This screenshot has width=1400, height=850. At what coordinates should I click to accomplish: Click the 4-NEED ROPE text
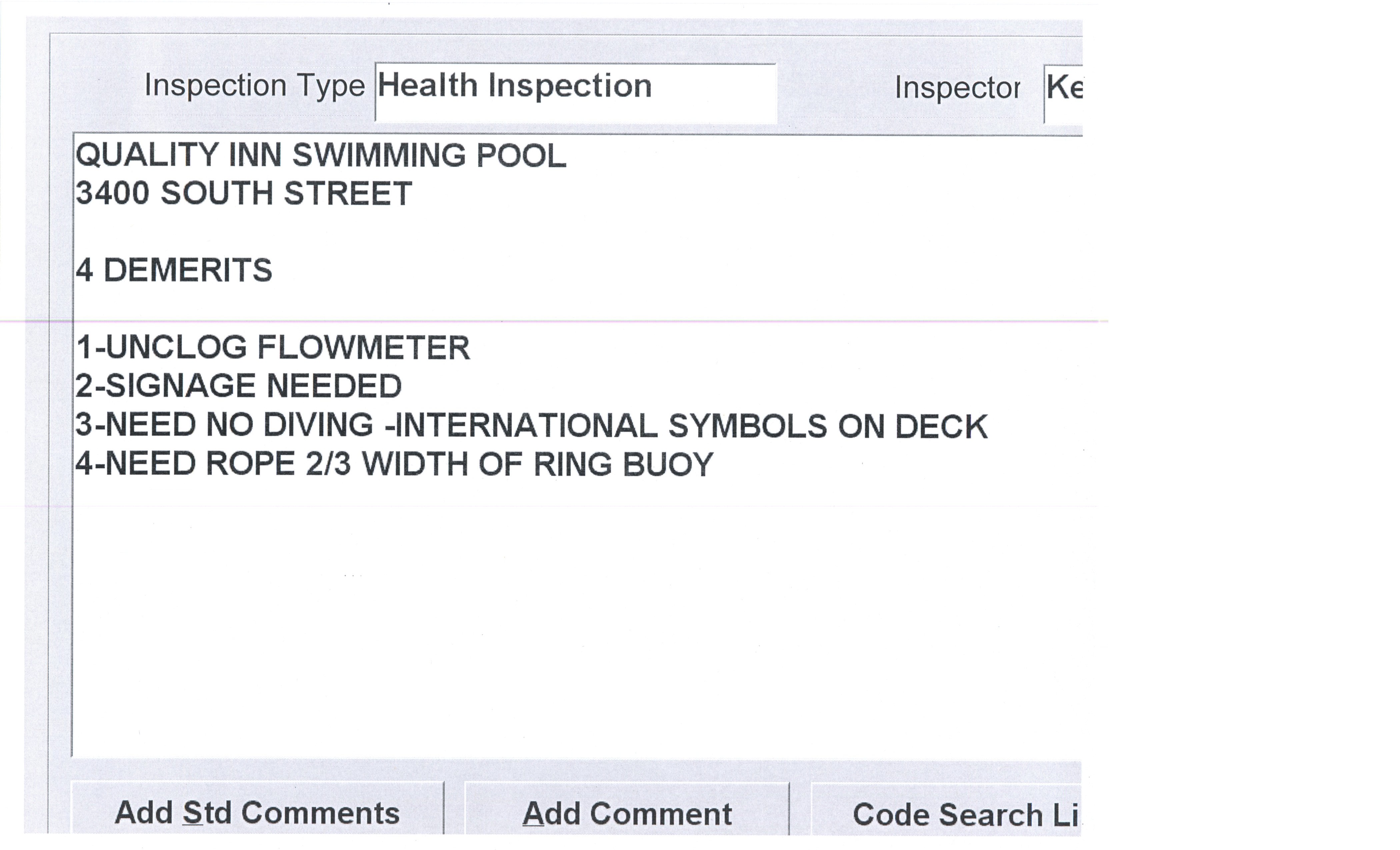point(185,464)
